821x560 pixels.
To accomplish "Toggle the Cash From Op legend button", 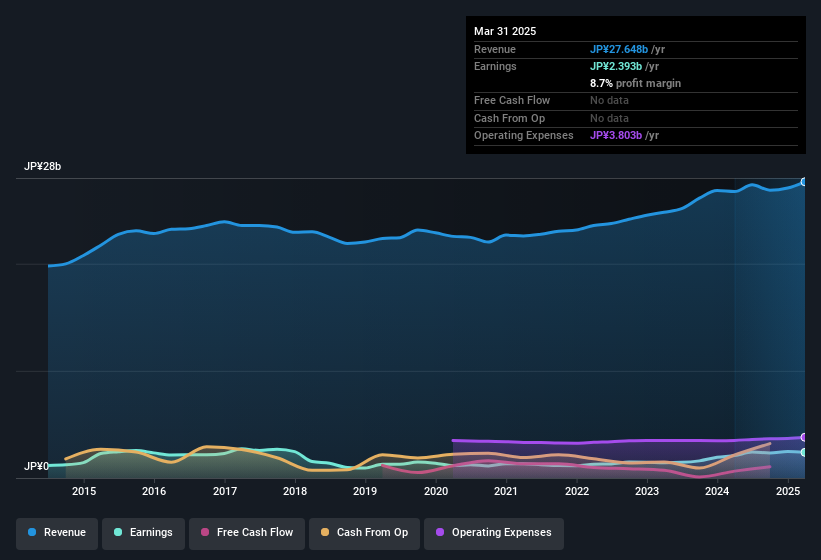I will point(364,533).
